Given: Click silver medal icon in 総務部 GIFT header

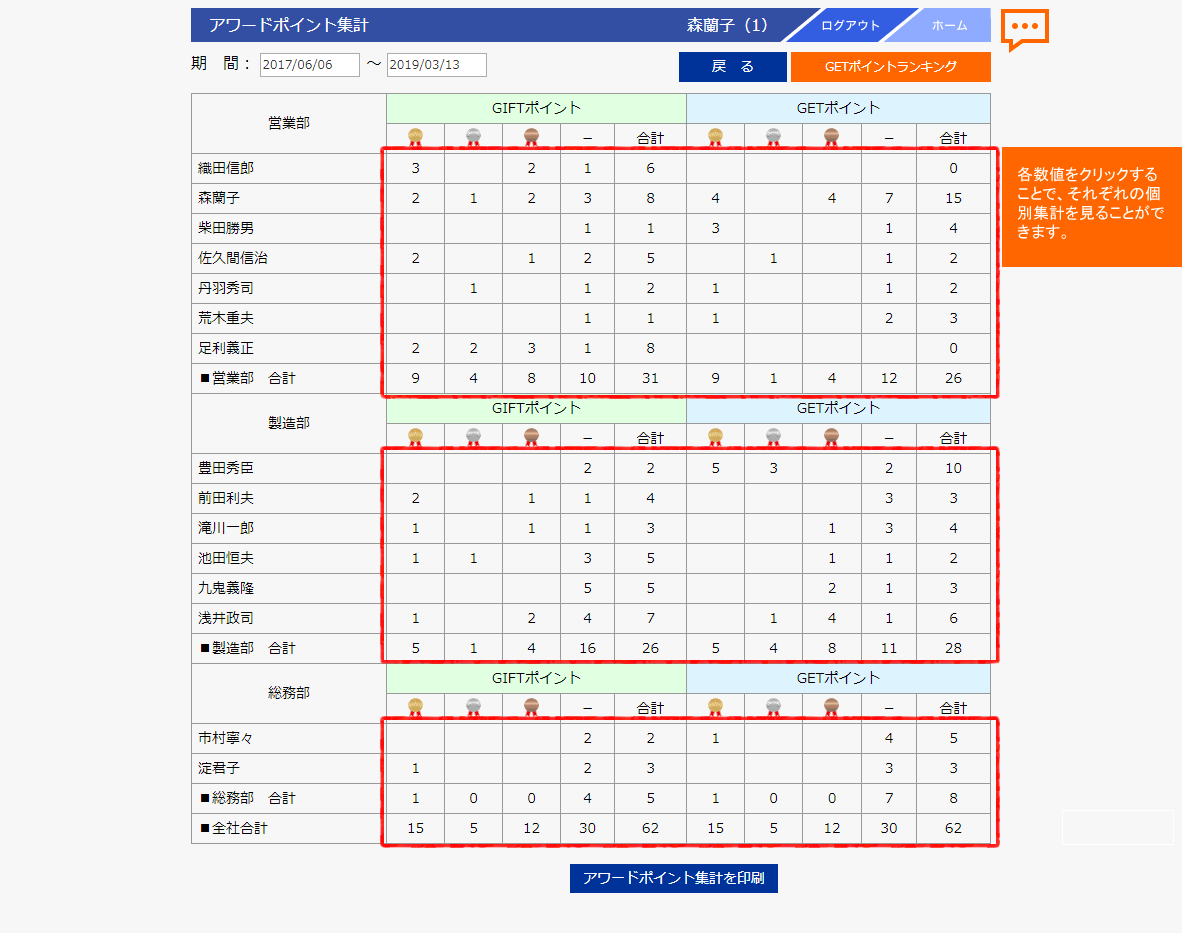Looking at the screenshot, I should [473, 708].
